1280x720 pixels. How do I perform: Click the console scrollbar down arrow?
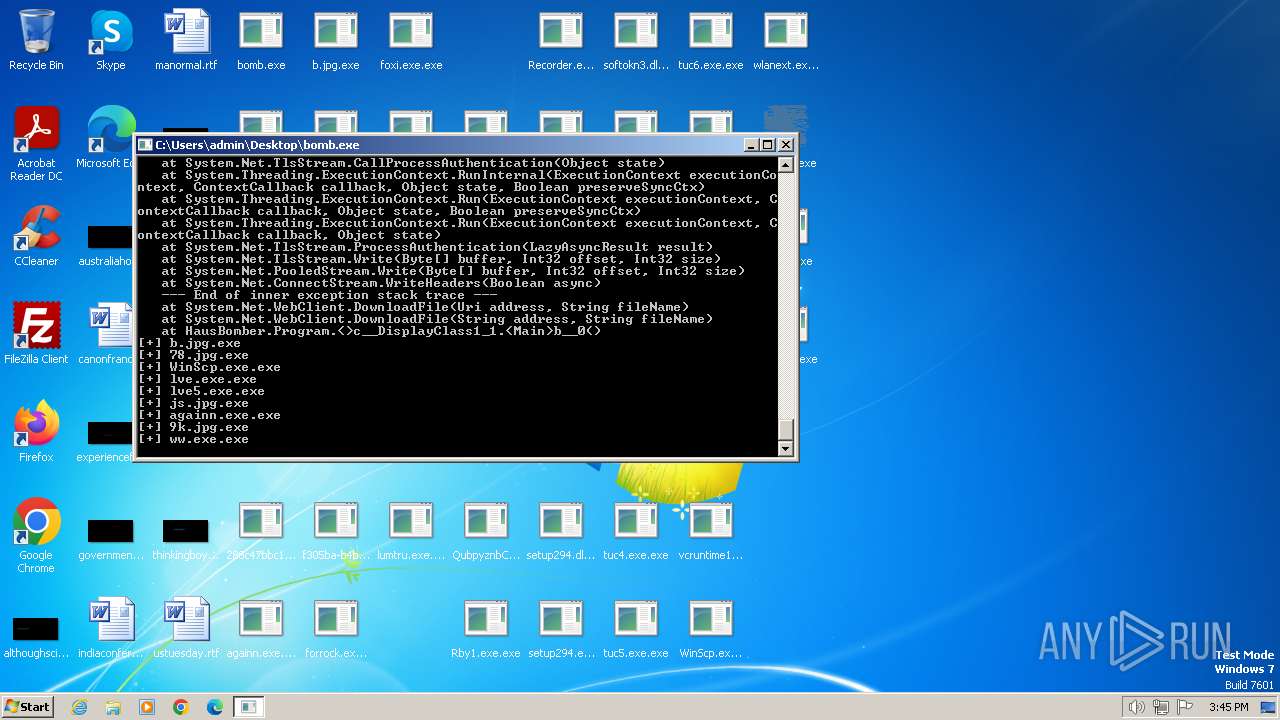pyautogui.click(x=786, y=449)
